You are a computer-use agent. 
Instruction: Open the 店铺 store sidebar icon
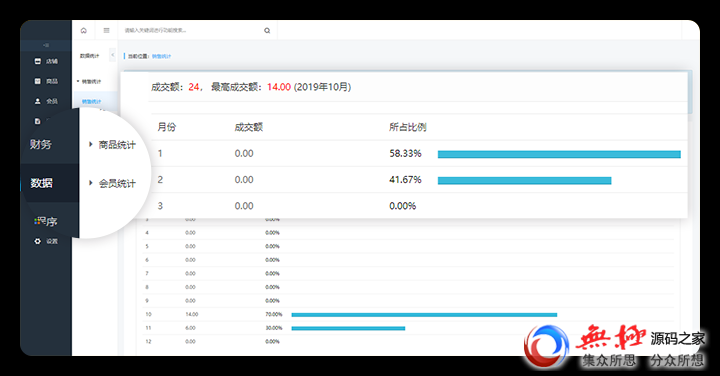coord(38,61)
